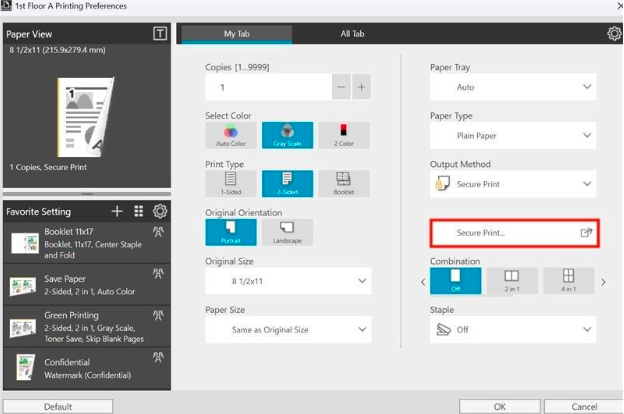624x414 pixels.
Task: Click shared icon on Save Paper favorite
Action: (x=158, y=273)
